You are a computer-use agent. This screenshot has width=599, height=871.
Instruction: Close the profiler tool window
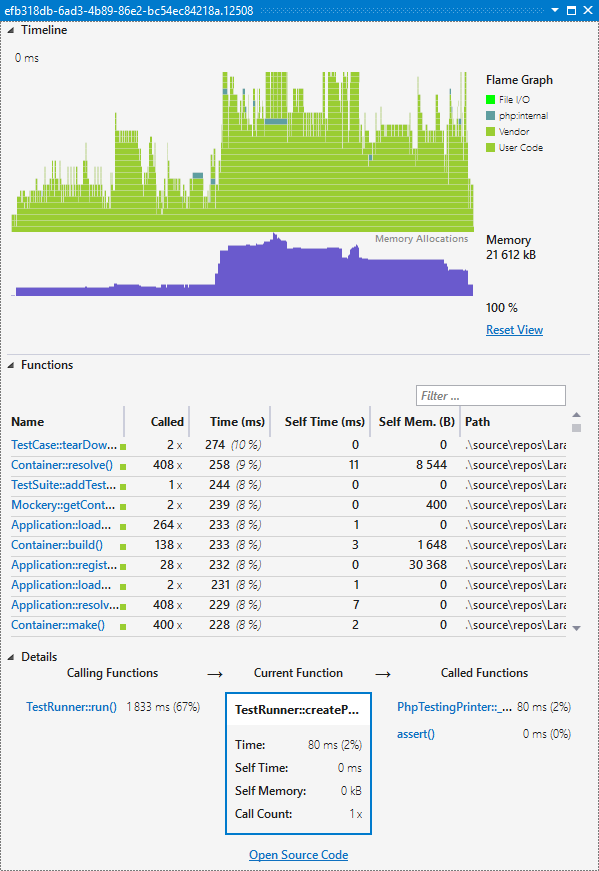click(588, 10)
